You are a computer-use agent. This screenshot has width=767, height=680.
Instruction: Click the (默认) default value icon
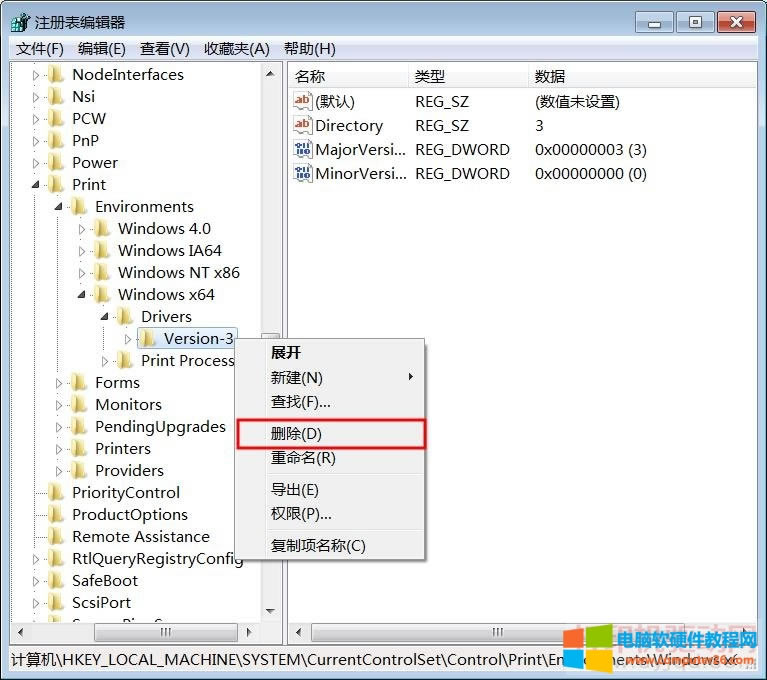point(303,101)
